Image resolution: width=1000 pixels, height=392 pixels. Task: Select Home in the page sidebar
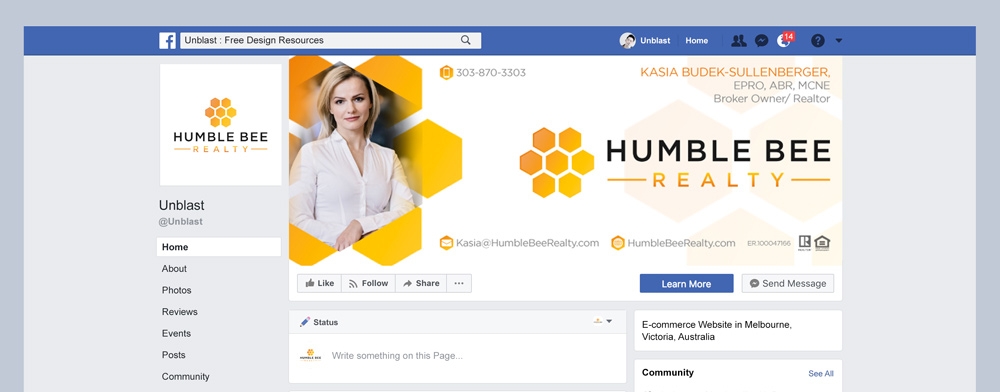pyautogui.click(x=219, y=247)
